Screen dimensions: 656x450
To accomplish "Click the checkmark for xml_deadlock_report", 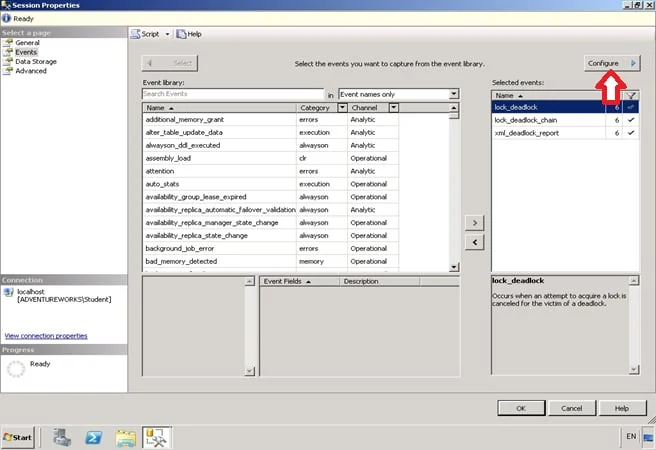I will click(631, 133).
